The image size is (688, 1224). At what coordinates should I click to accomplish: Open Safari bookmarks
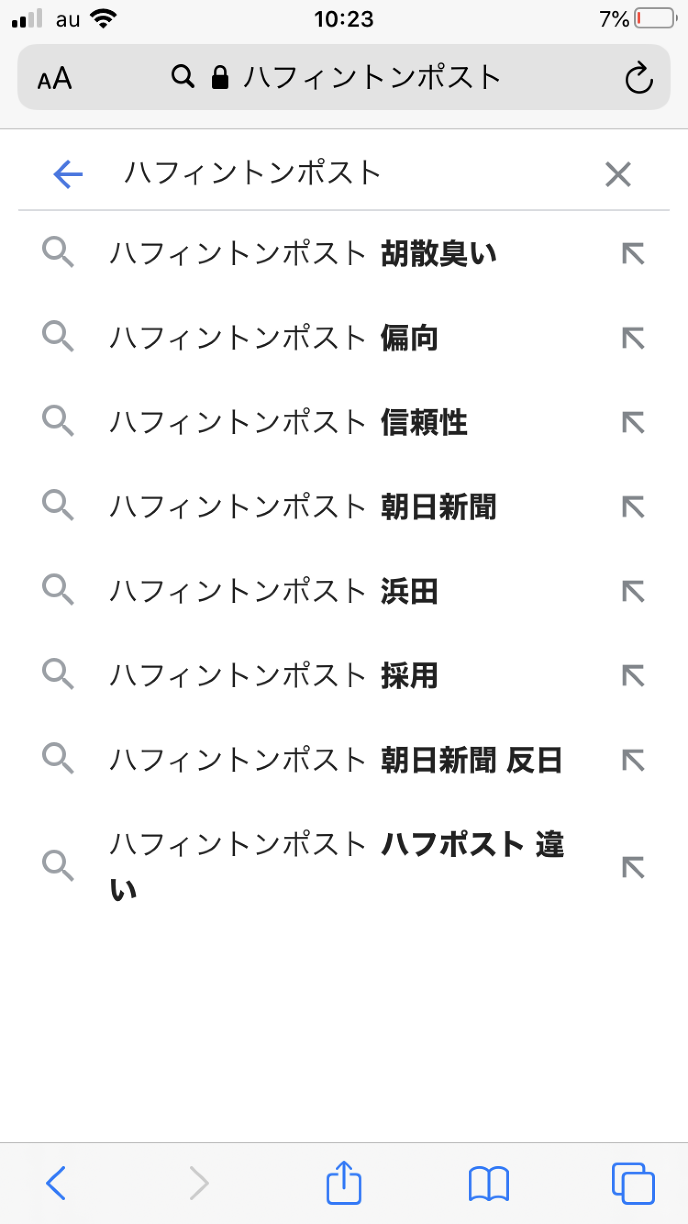[x=489, y=1184]
